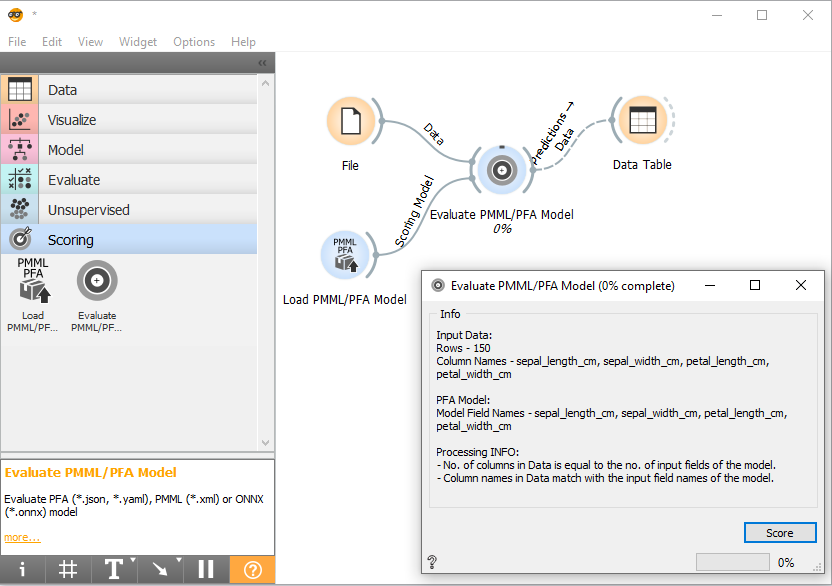The image size is (832, 586).
Task: Click the workflow info 'i' toolbar button
Action: coord(22,570)
